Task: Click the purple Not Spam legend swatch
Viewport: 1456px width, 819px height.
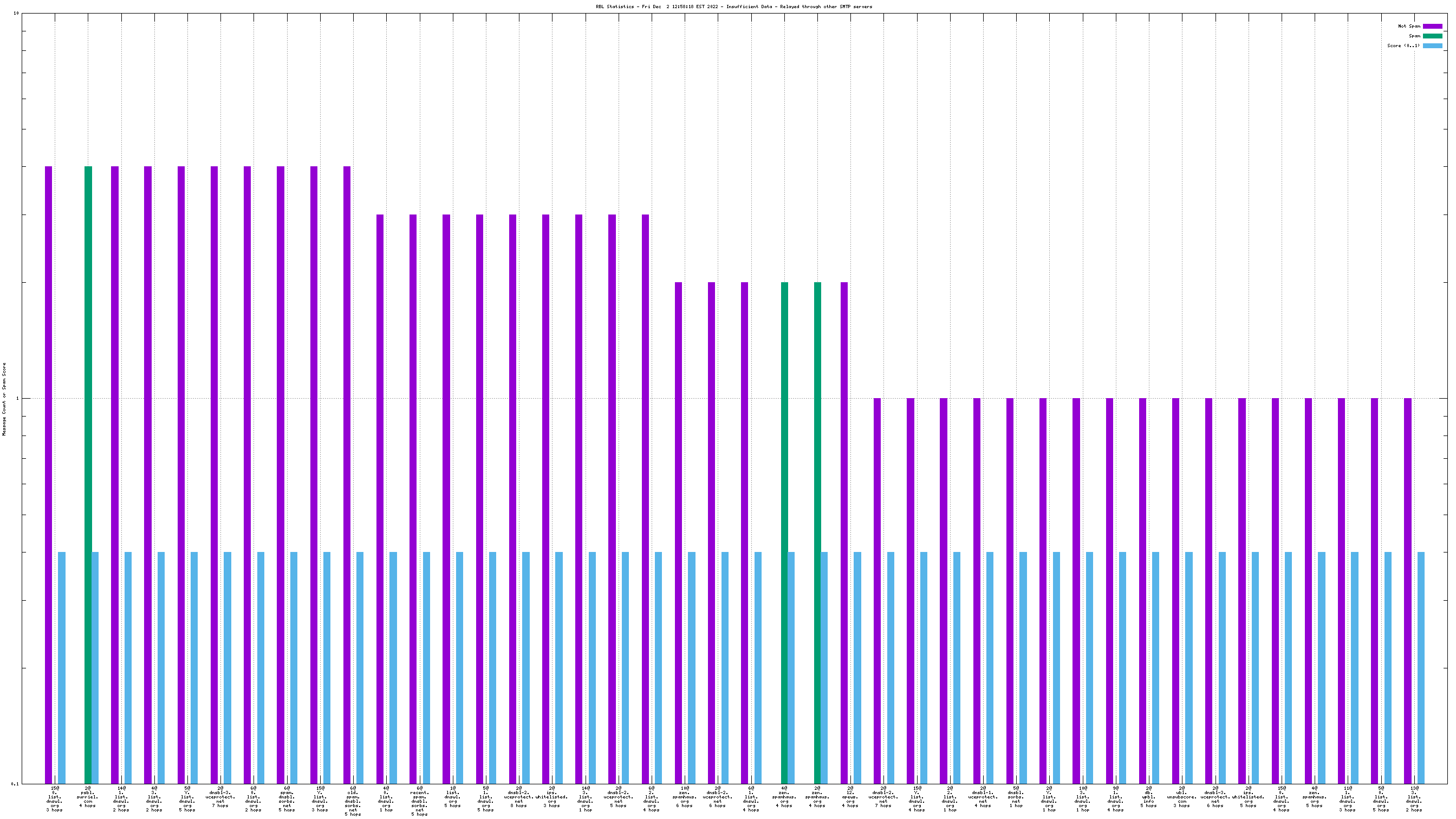Action: tap(1432, 26)
